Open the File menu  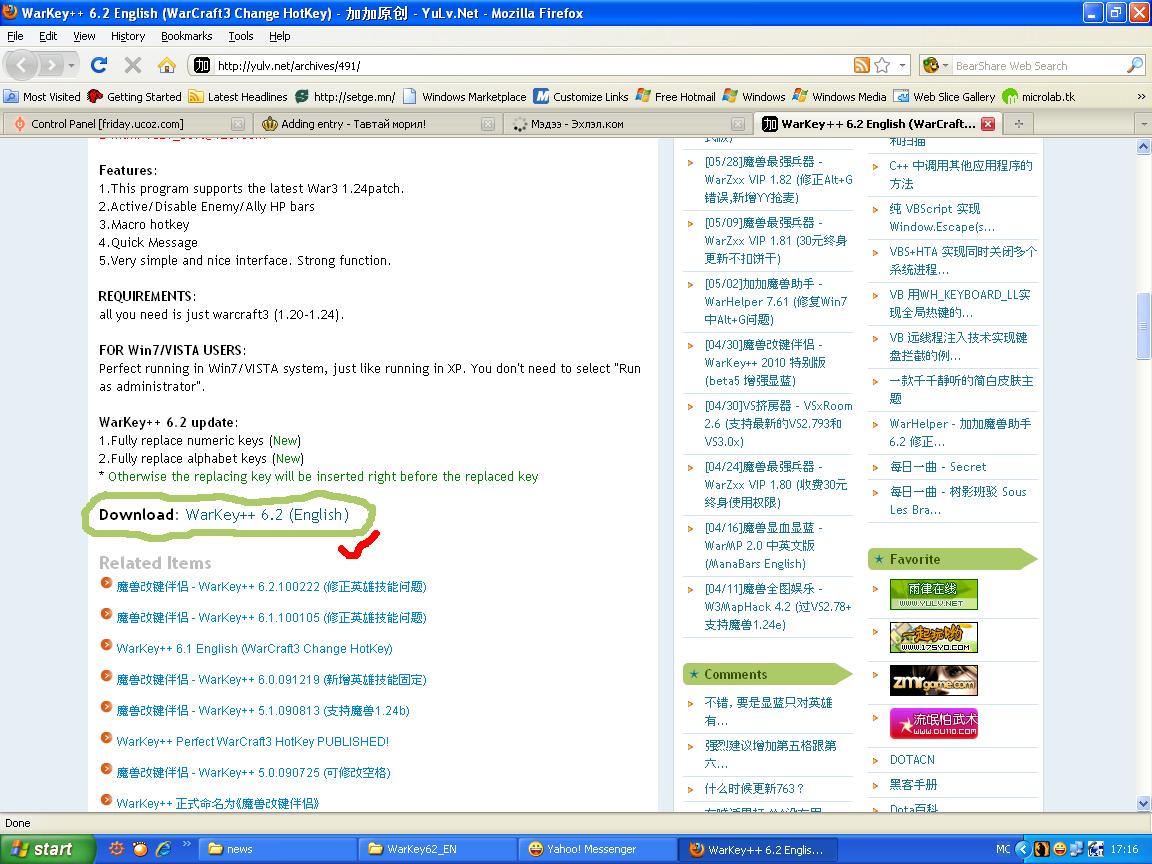15,36
